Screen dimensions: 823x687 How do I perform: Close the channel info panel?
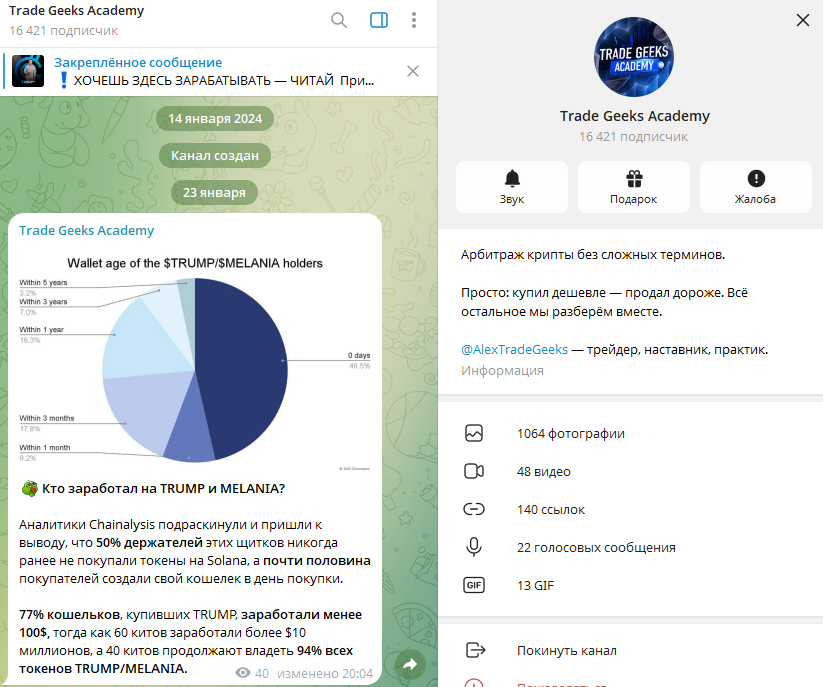pos(802,20)
